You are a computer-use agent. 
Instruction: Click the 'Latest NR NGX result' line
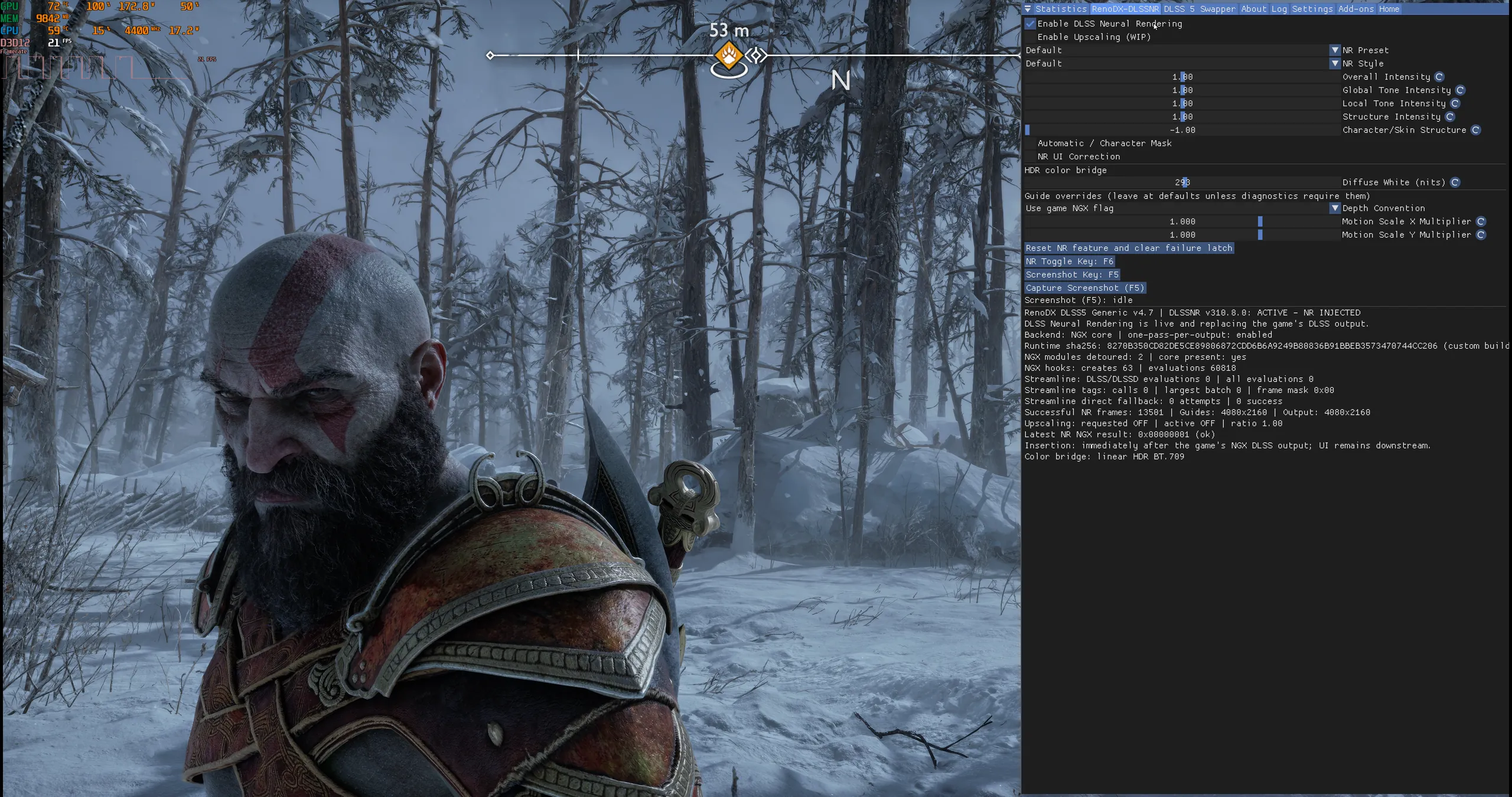click(x=1120, y=435)
